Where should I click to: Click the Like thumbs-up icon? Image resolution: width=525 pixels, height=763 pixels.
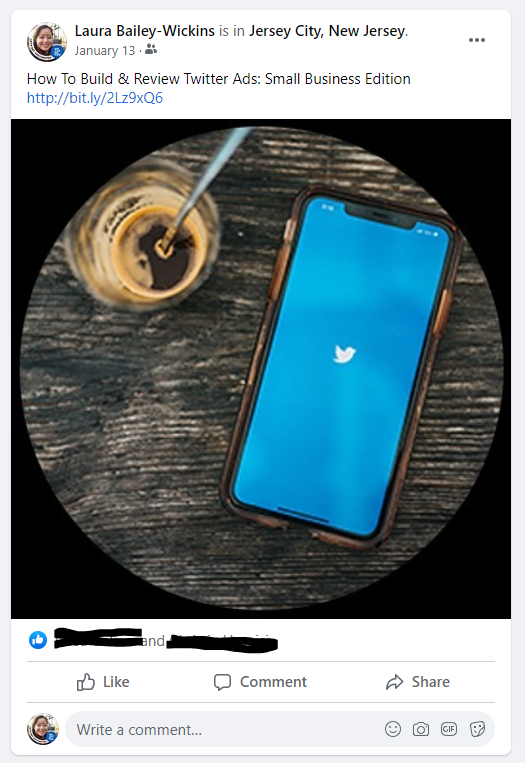86,682
